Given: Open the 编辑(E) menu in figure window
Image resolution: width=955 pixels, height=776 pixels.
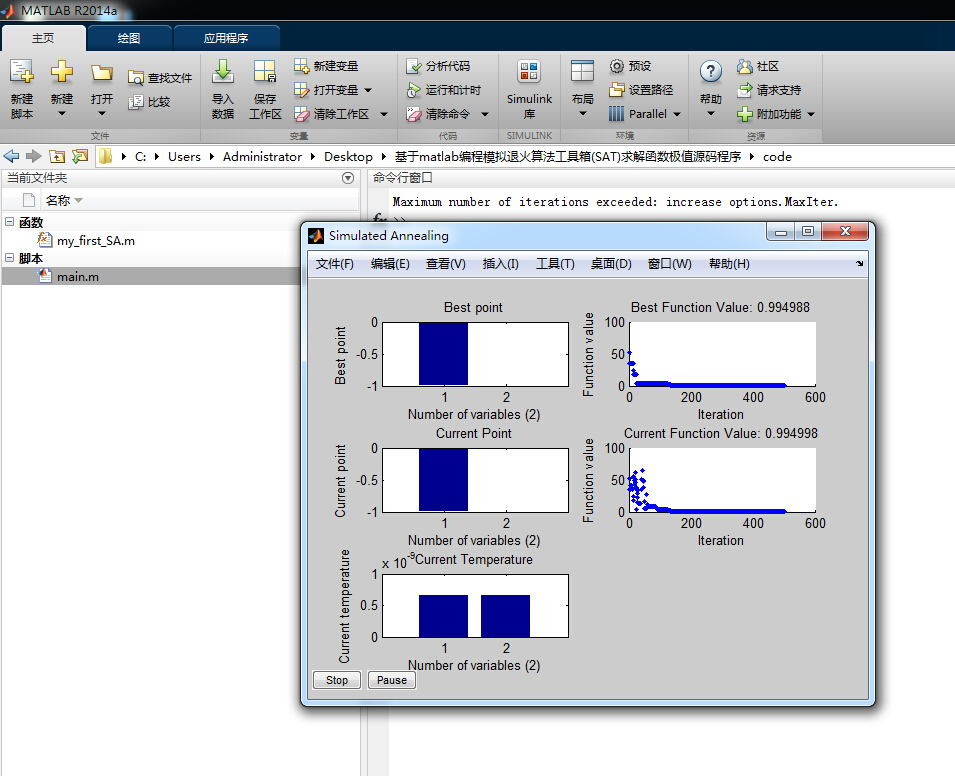Looking at the screenshot, I should click(390, 264).
